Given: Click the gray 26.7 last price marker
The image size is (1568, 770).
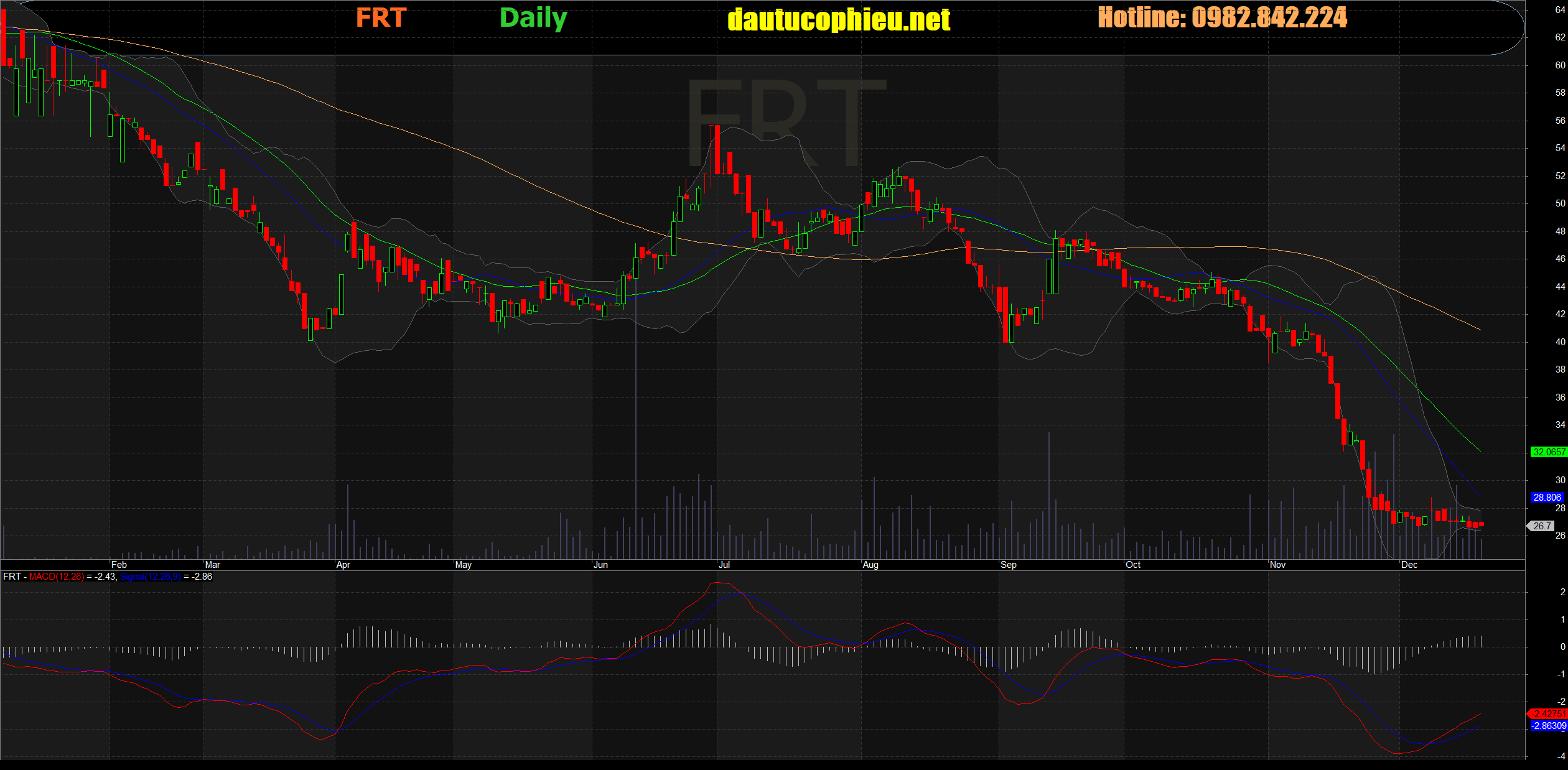Looking at the screenshot, I should click(x=1542, y=526).
